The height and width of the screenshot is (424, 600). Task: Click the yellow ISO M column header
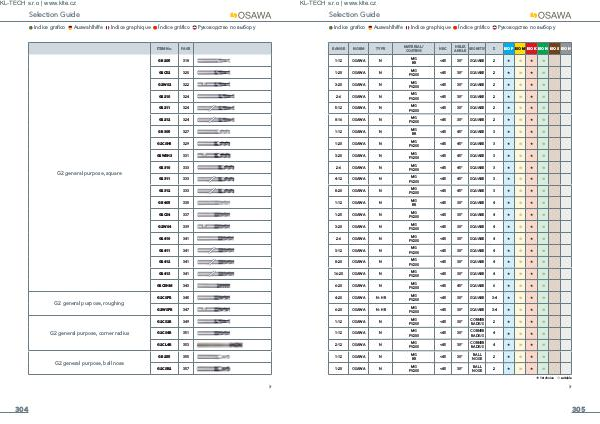click(520, 47)
